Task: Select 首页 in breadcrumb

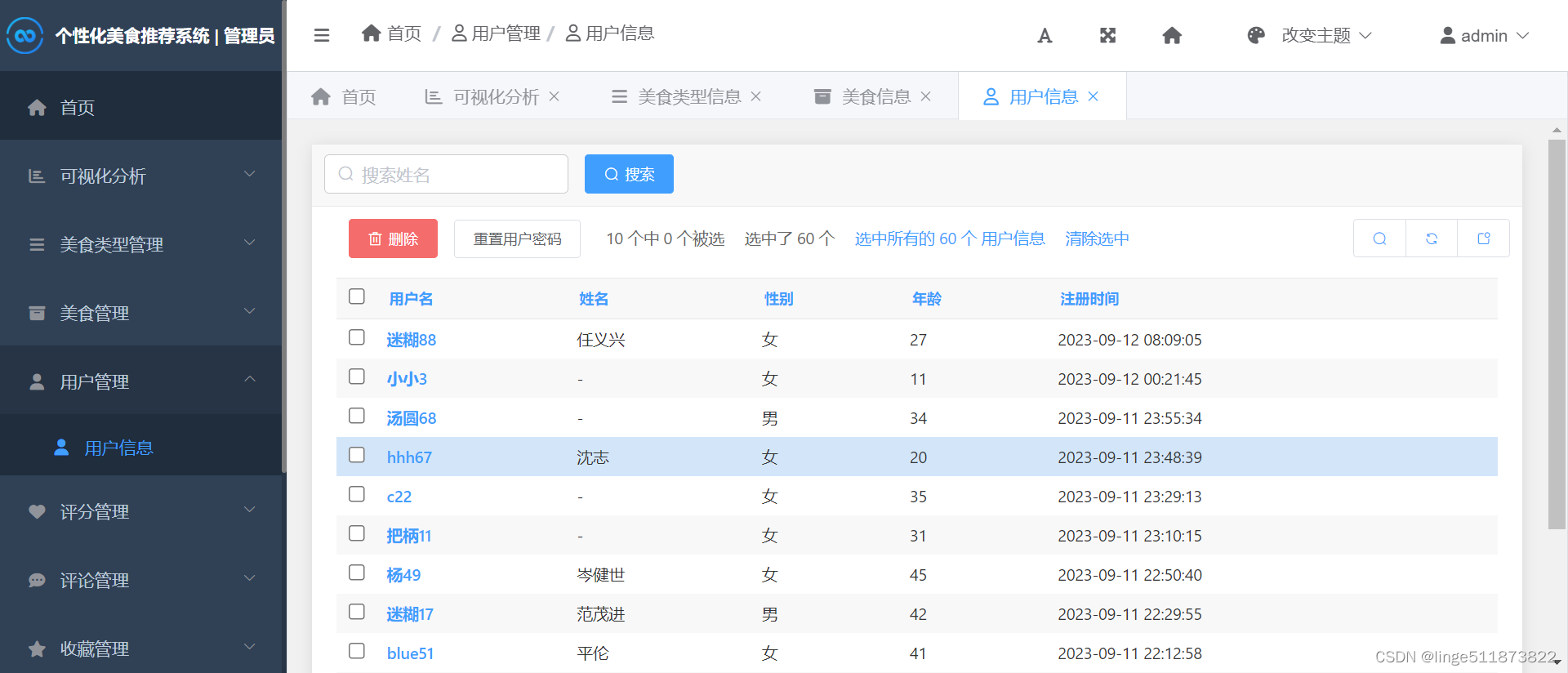Action: 391,33
